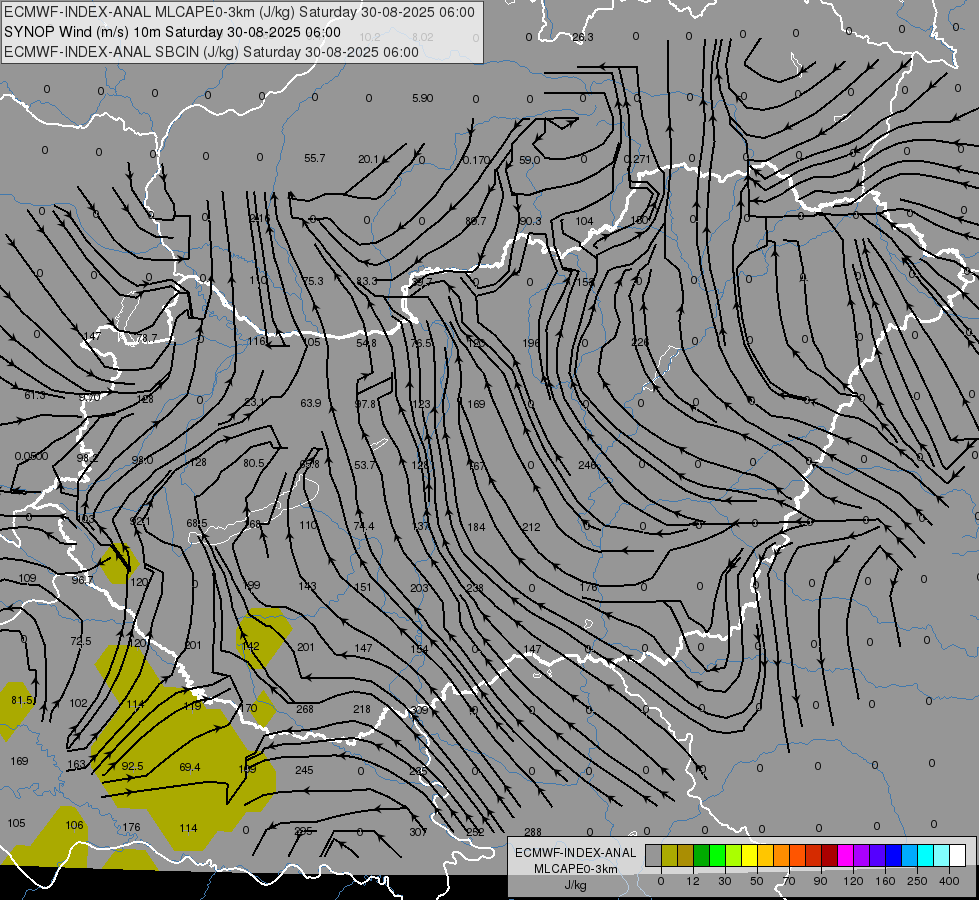Click the map value '203'

(420, 588)
